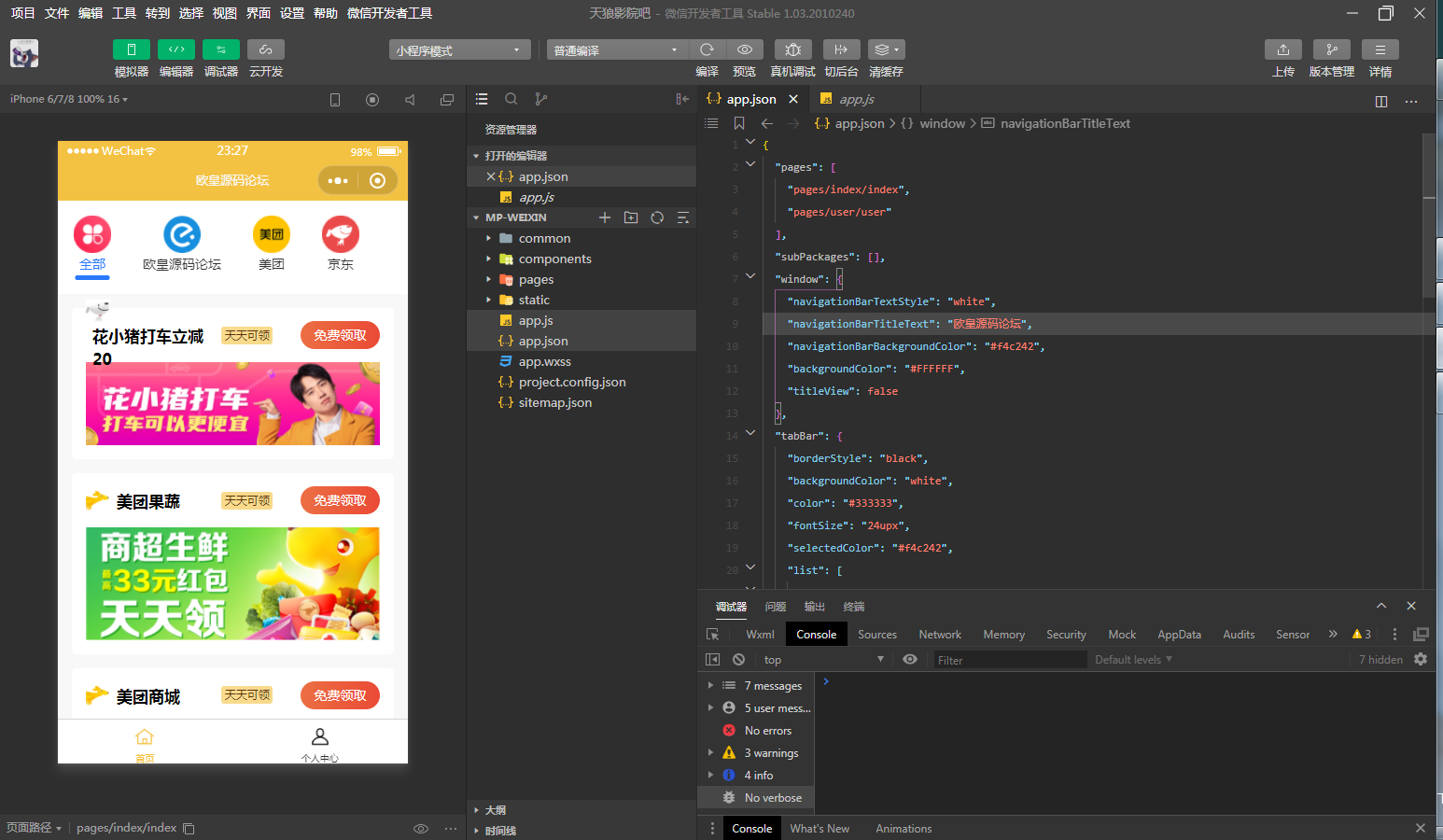Toggle the editor panel button
This screenshot has height=840, width=1443.
[x=176, y=49]
